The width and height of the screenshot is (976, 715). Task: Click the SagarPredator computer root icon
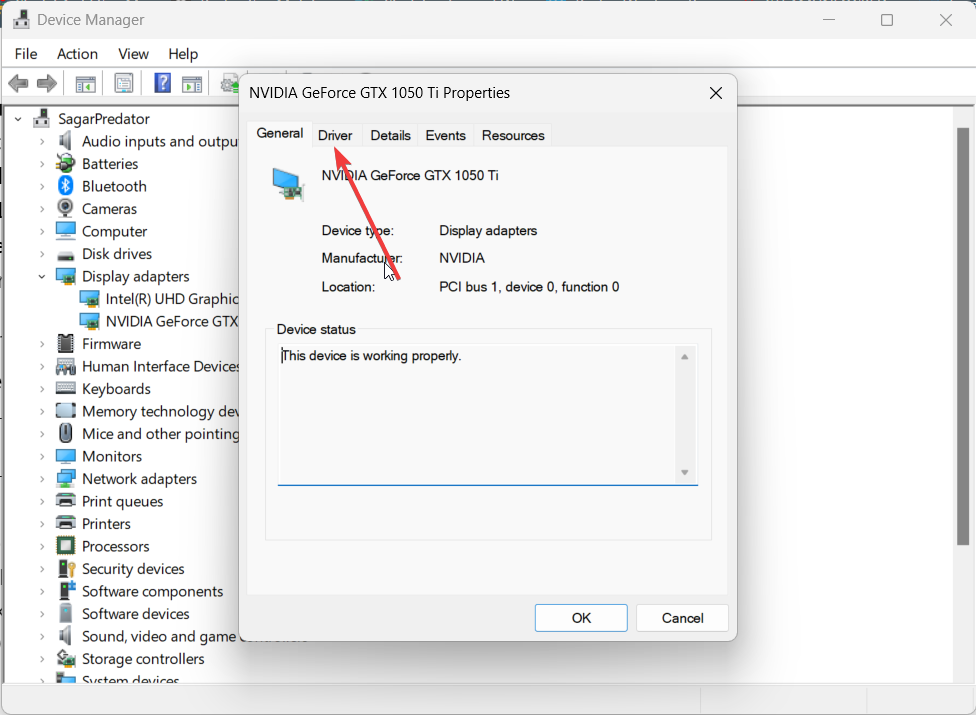tap(42, 118)
